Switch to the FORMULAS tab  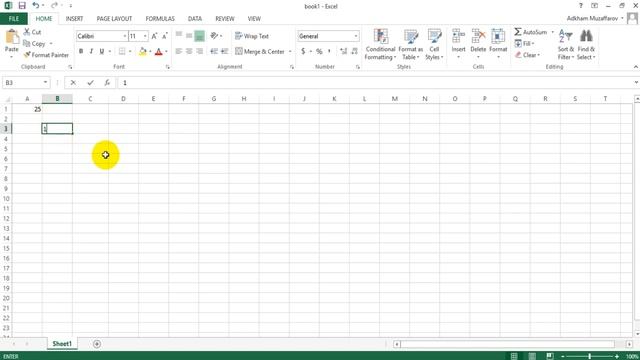click(160, 19)
